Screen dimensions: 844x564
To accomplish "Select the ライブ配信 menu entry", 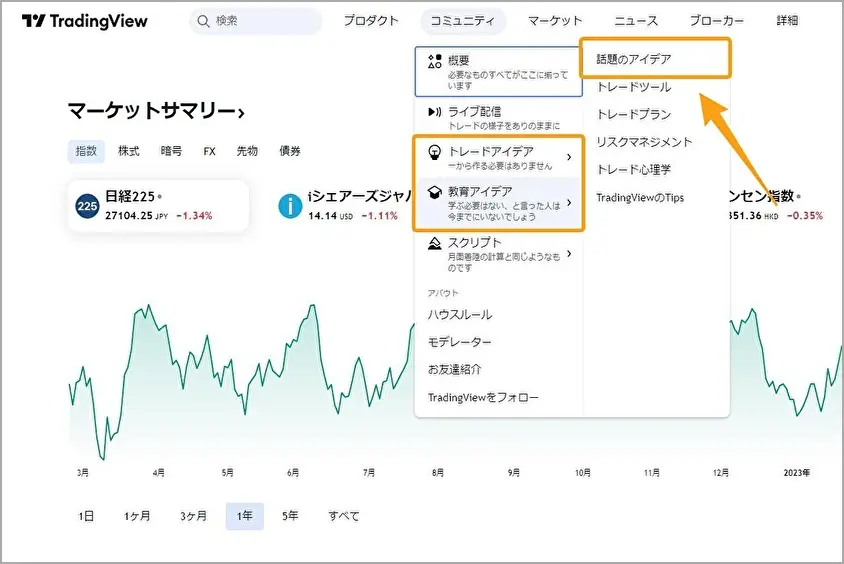I will tap(498, 117).
